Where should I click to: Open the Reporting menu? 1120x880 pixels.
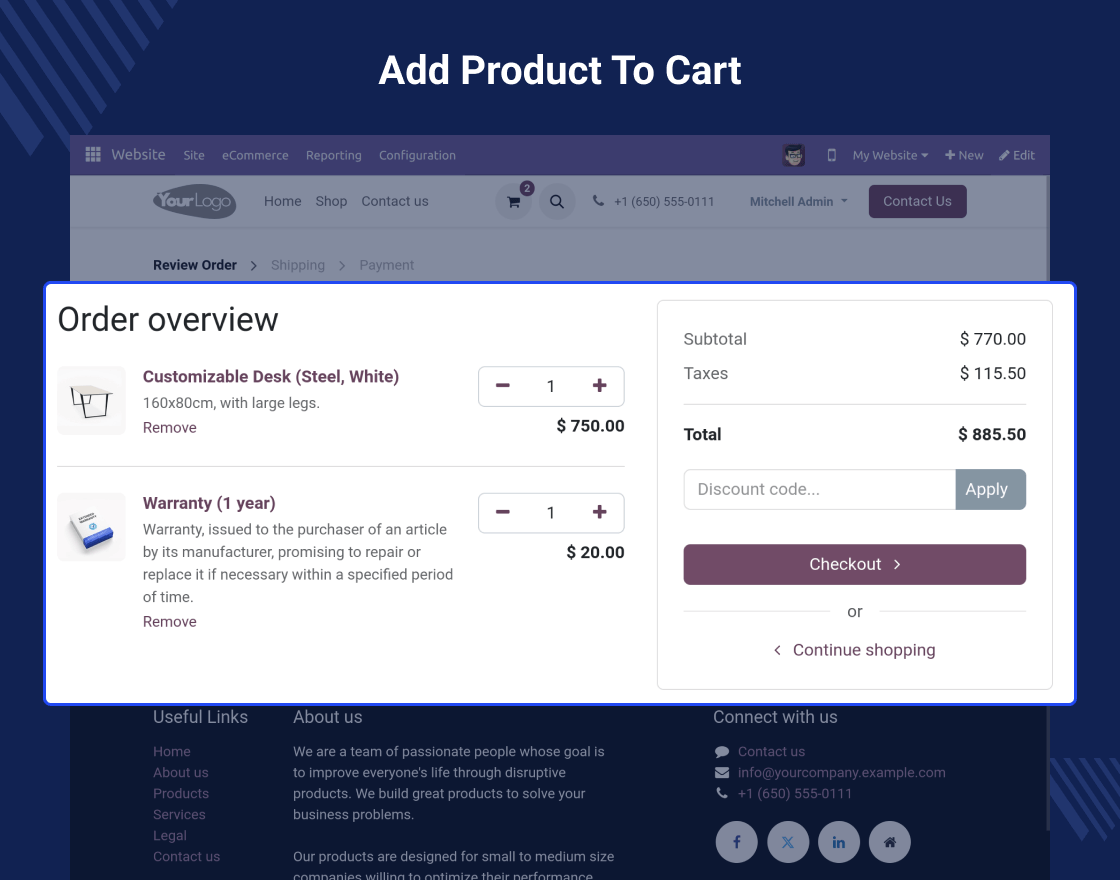click(334, 155)
